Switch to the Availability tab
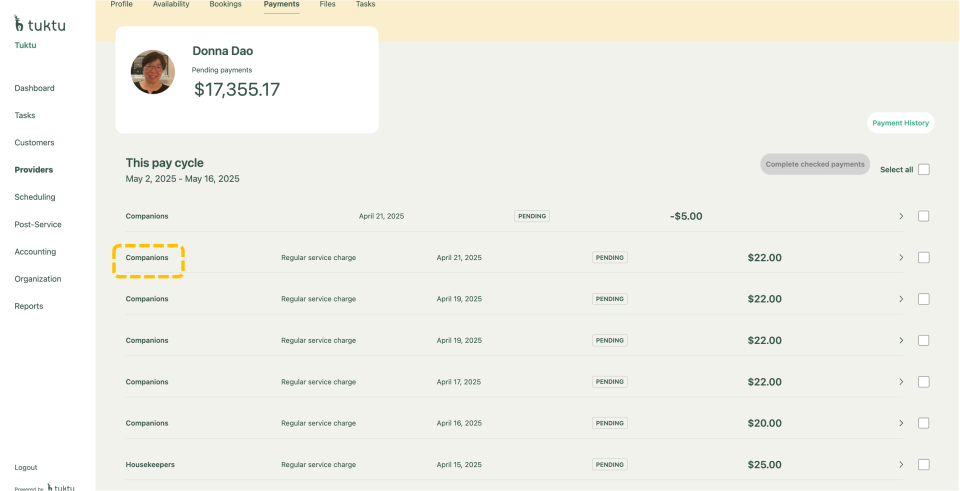This screenshot has height=491, width=960. (171, 5)
